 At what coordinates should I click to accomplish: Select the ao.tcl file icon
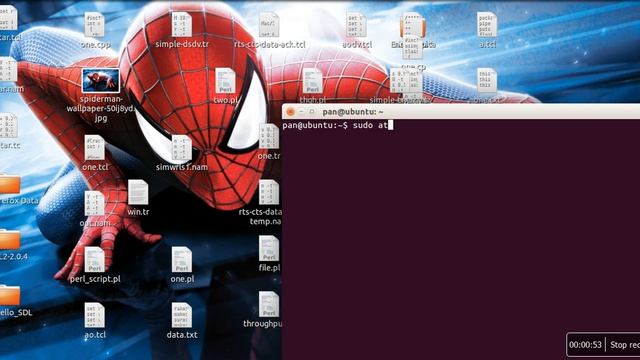[95, 315]
